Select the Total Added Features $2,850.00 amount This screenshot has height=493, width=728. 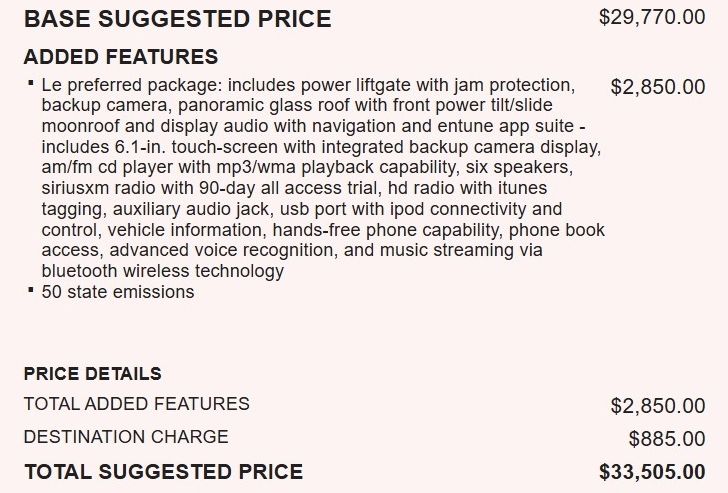pyautogui.click(x=657, y=406)
